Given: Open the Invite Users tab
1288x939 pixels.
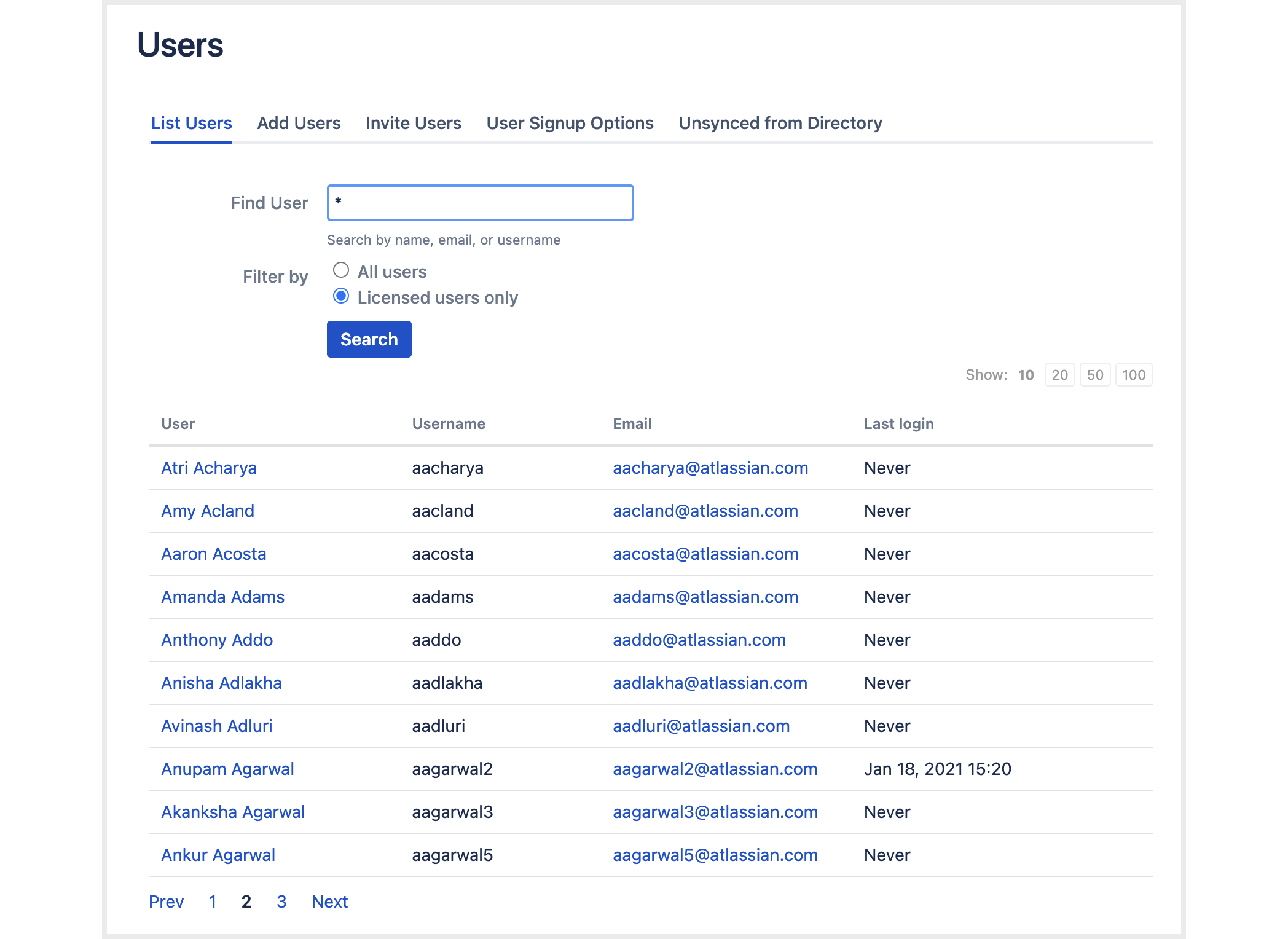Looking at the screenshot, I should (413, 123).
